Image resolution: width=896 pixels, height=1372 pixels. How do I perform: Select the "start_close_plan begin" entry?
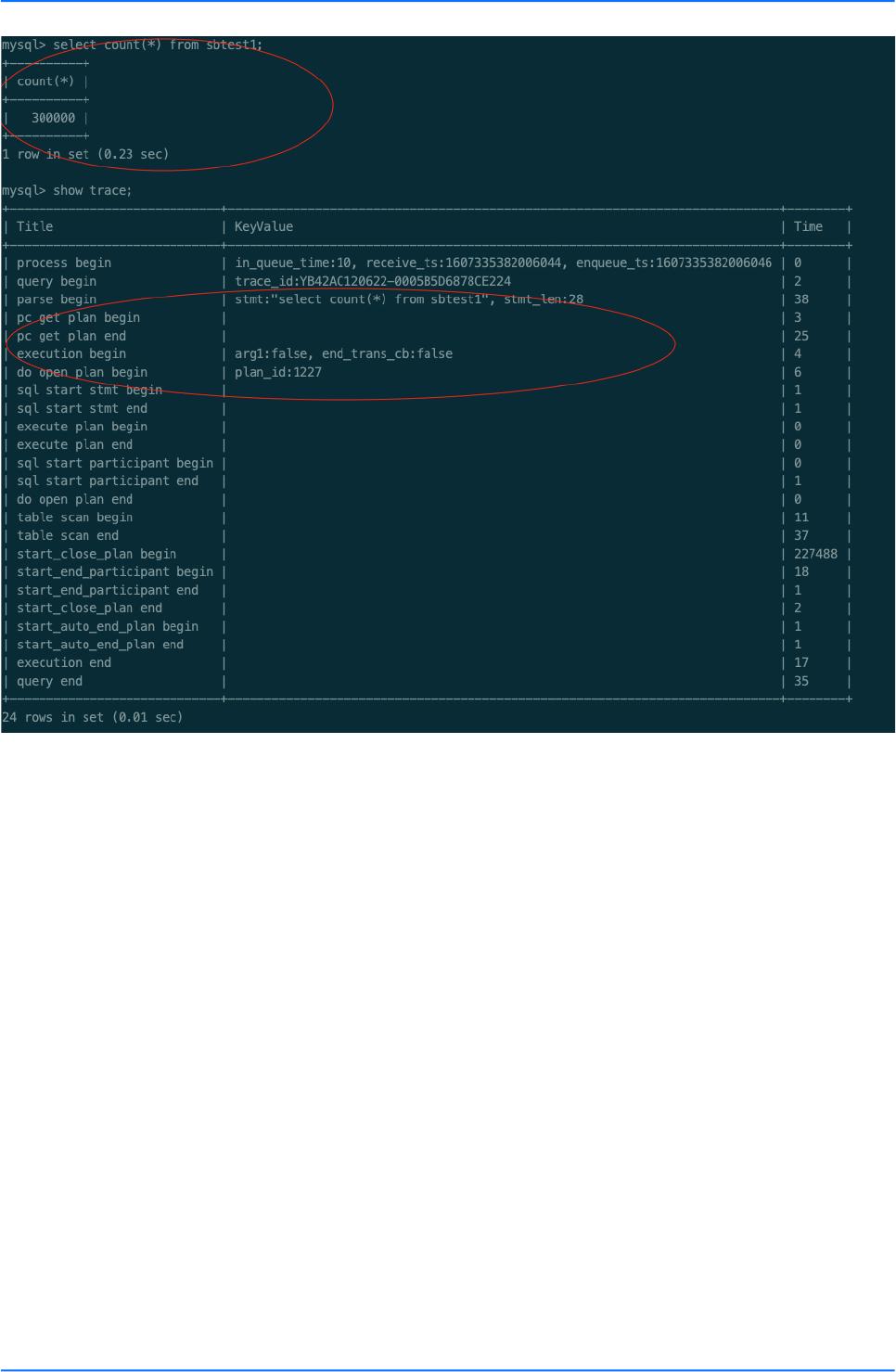point(78,553)
